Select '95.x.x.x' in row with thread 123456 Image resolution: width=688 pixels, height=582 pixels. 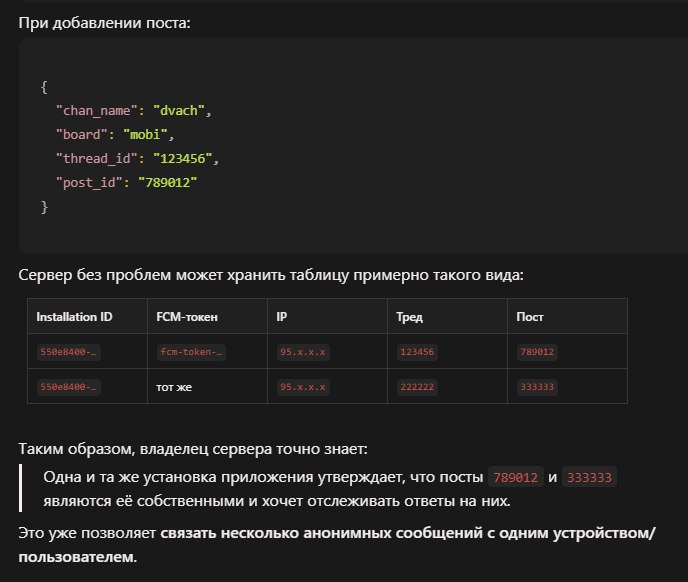pyautogui.click(x=303, y=352)
